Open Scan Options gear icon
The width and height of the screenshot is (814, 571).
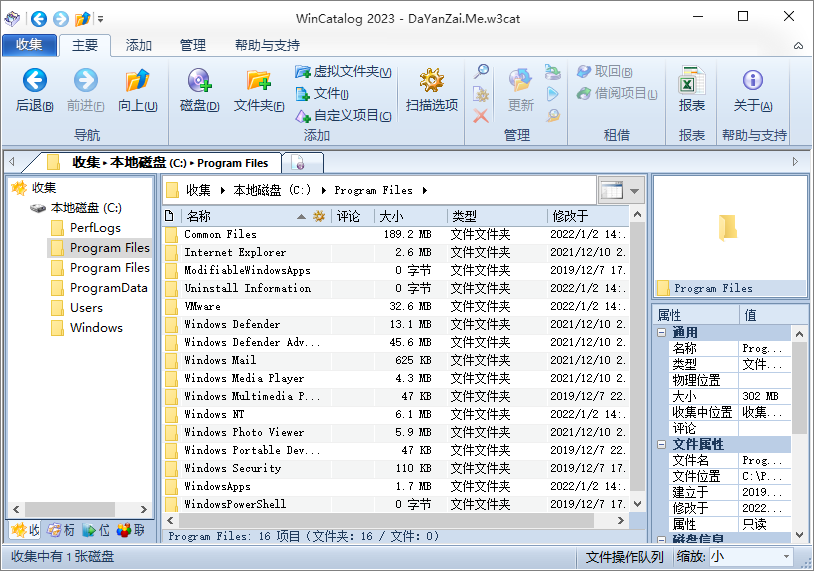pos(431,90)
